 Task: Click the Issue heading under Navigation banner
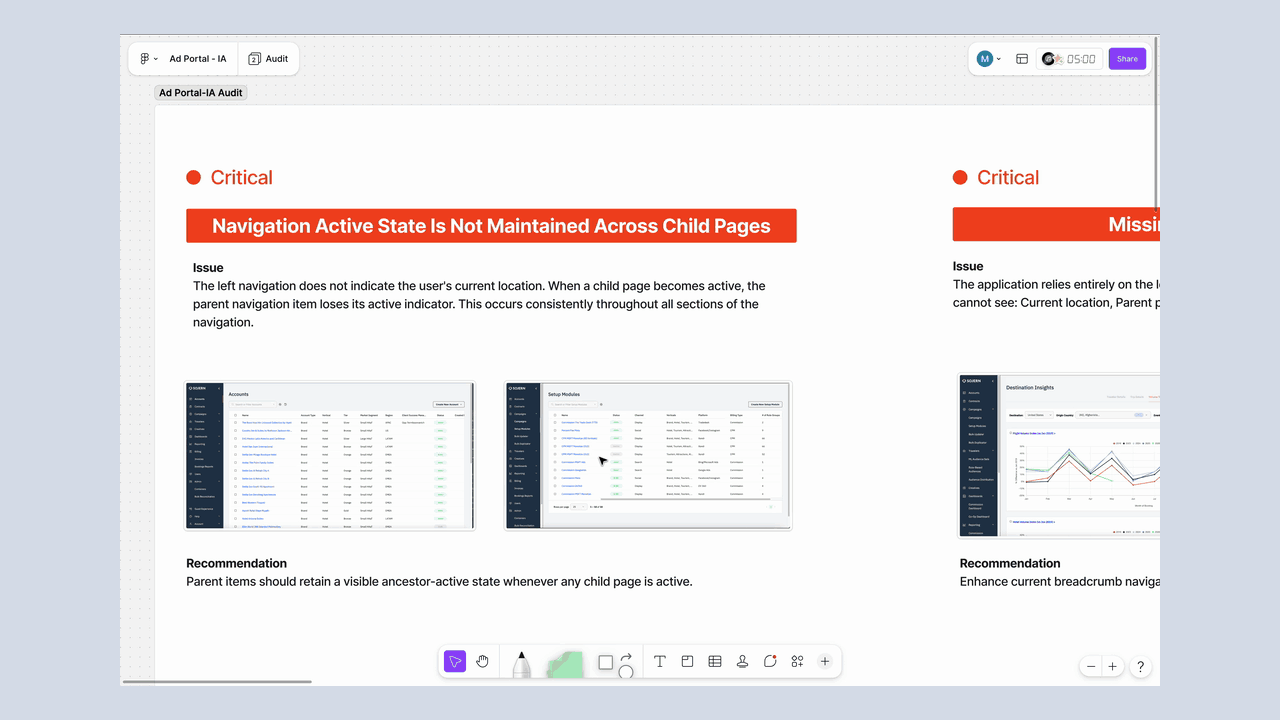(x=208, y=268)
